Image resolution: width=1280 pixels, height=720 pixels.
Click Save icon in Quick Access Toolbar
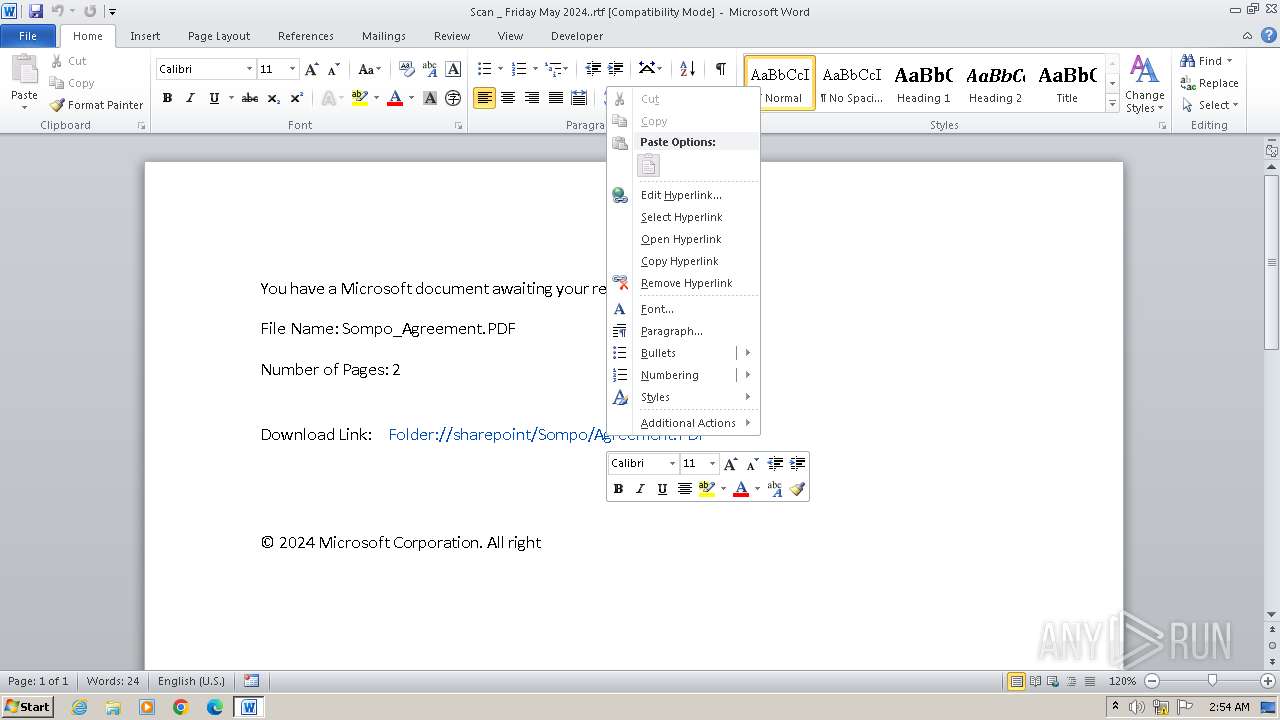pyautogui.click(x=36, y=11)
